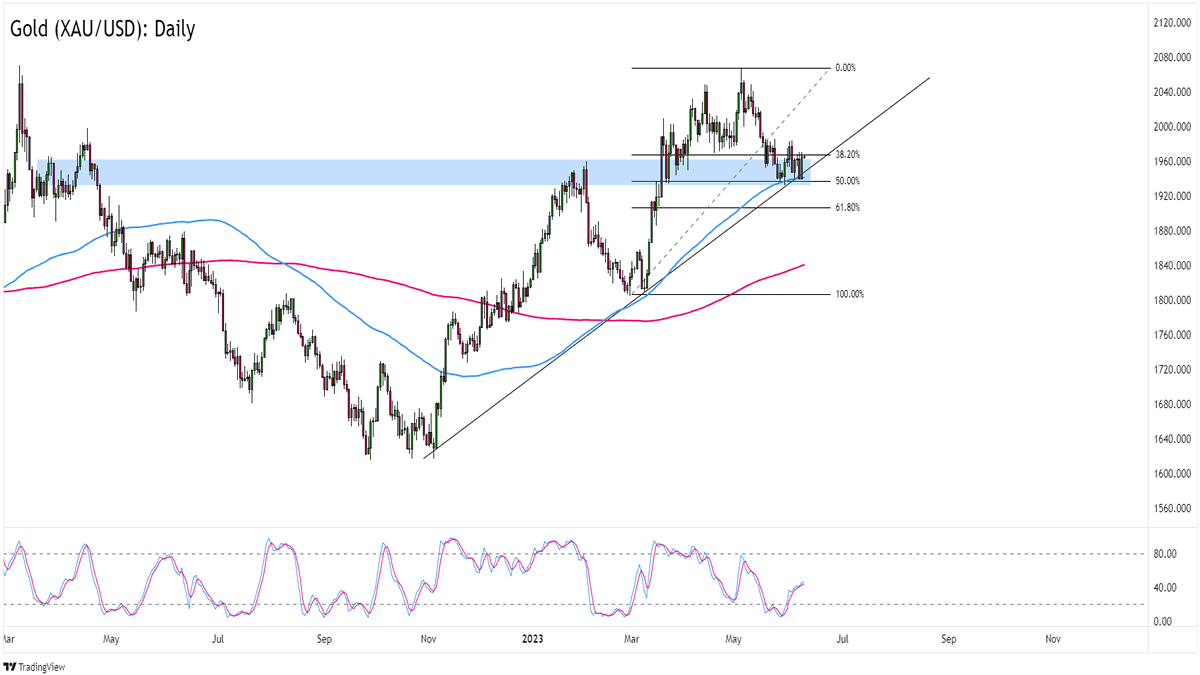Click the TradingView logo icon

point(12,666)
